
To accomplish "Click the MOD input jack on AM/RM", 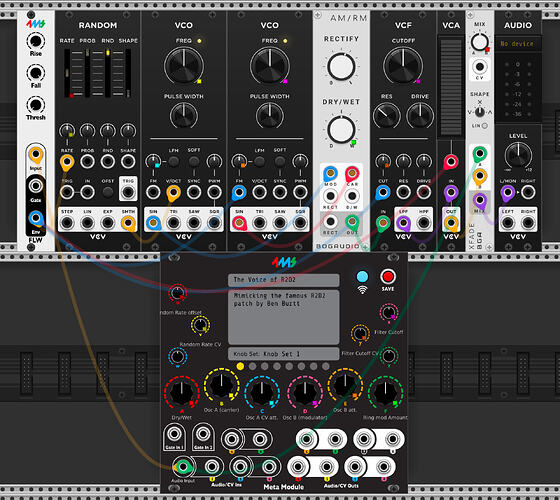I will point(330,174).
